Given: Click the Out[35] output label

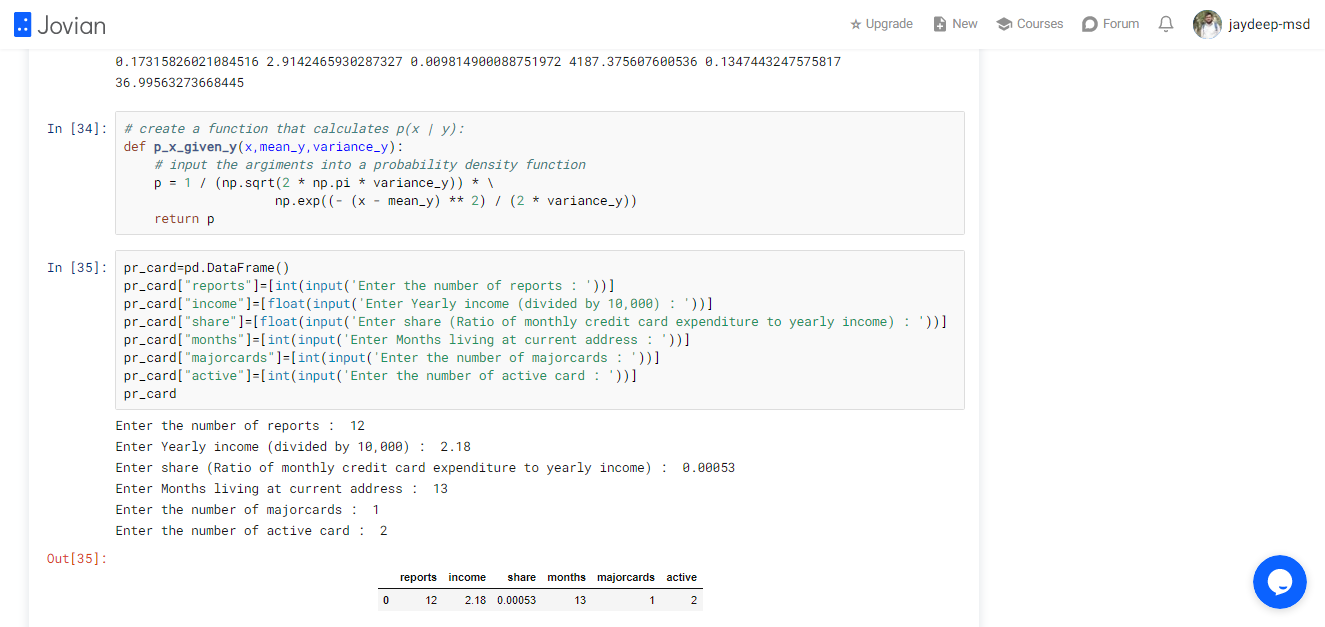Looking at the screenshot, I should pos(77,559).
